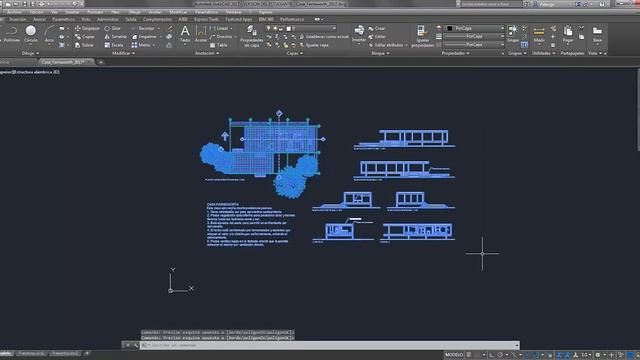Image resolution: width=640 pixels, height=360 pixels.
Task: Select the Polilínea tool
Action: pyautogui.click(x=11, y=33)
